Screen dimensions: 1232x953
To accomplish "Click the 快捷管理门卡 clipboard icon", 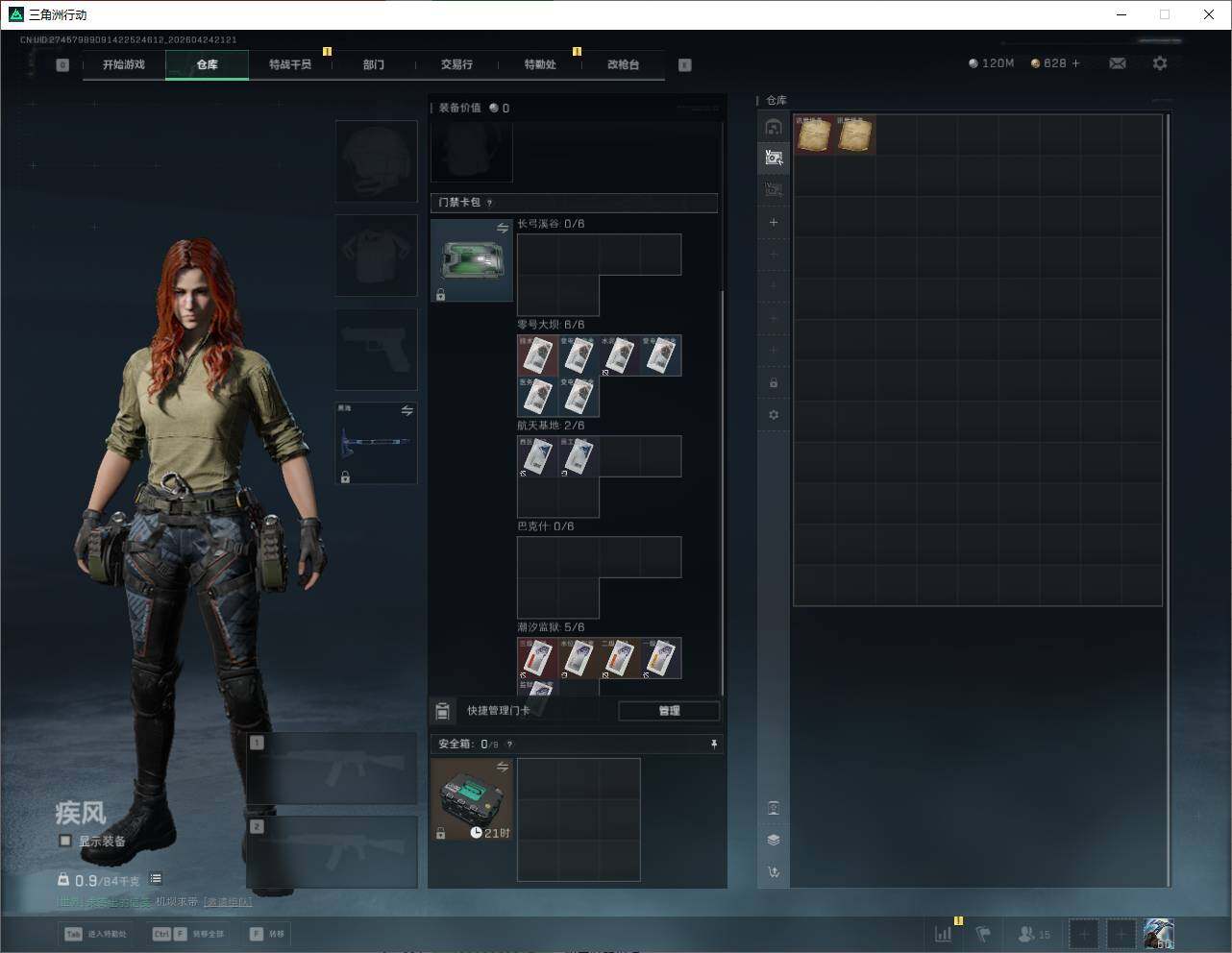I will [443, 711].
